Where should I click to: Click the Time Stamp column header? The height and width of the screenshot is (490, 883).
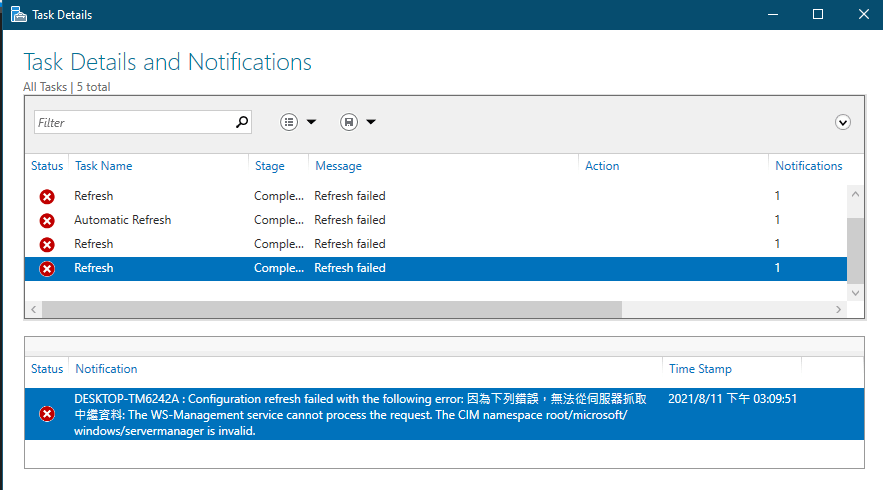tap(700, 369)
